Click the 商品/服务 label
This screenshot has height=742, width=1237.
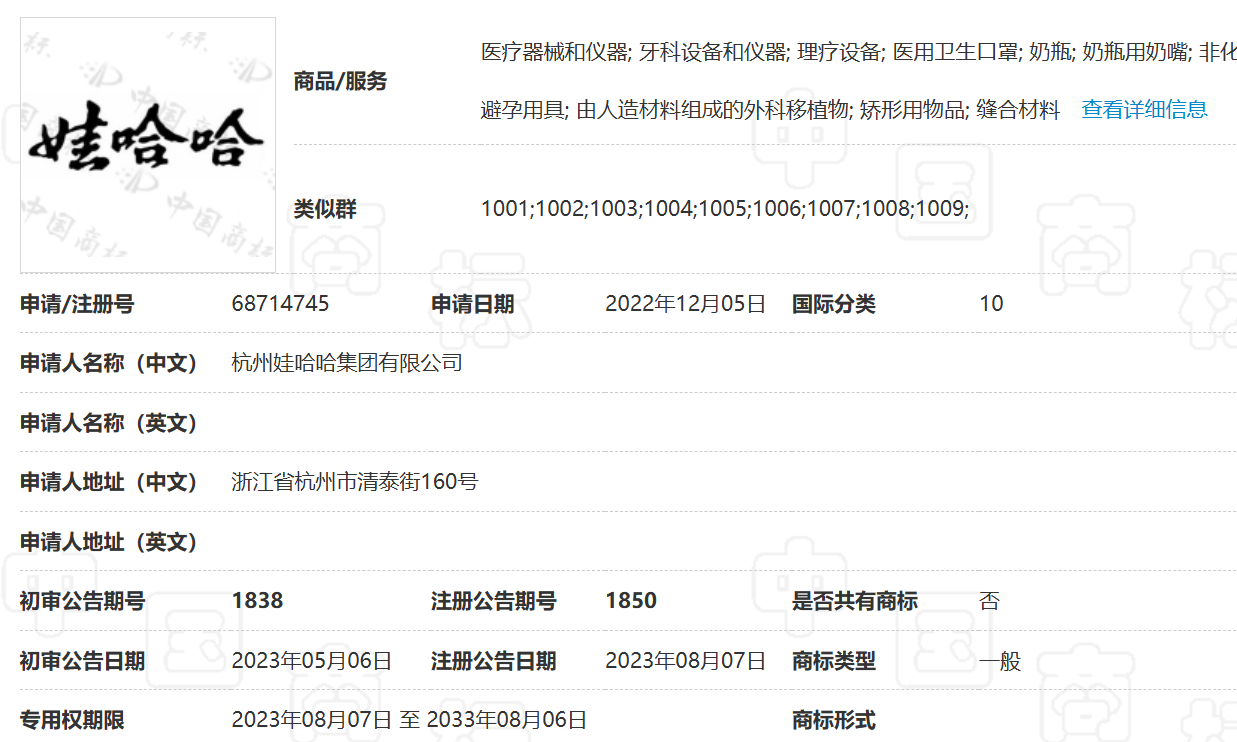point(340,82)
